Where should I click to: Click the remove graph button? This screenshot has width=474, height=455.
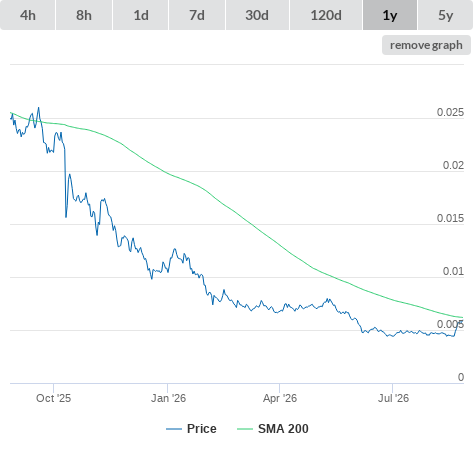pyautogui.click(x=426, y=45)
